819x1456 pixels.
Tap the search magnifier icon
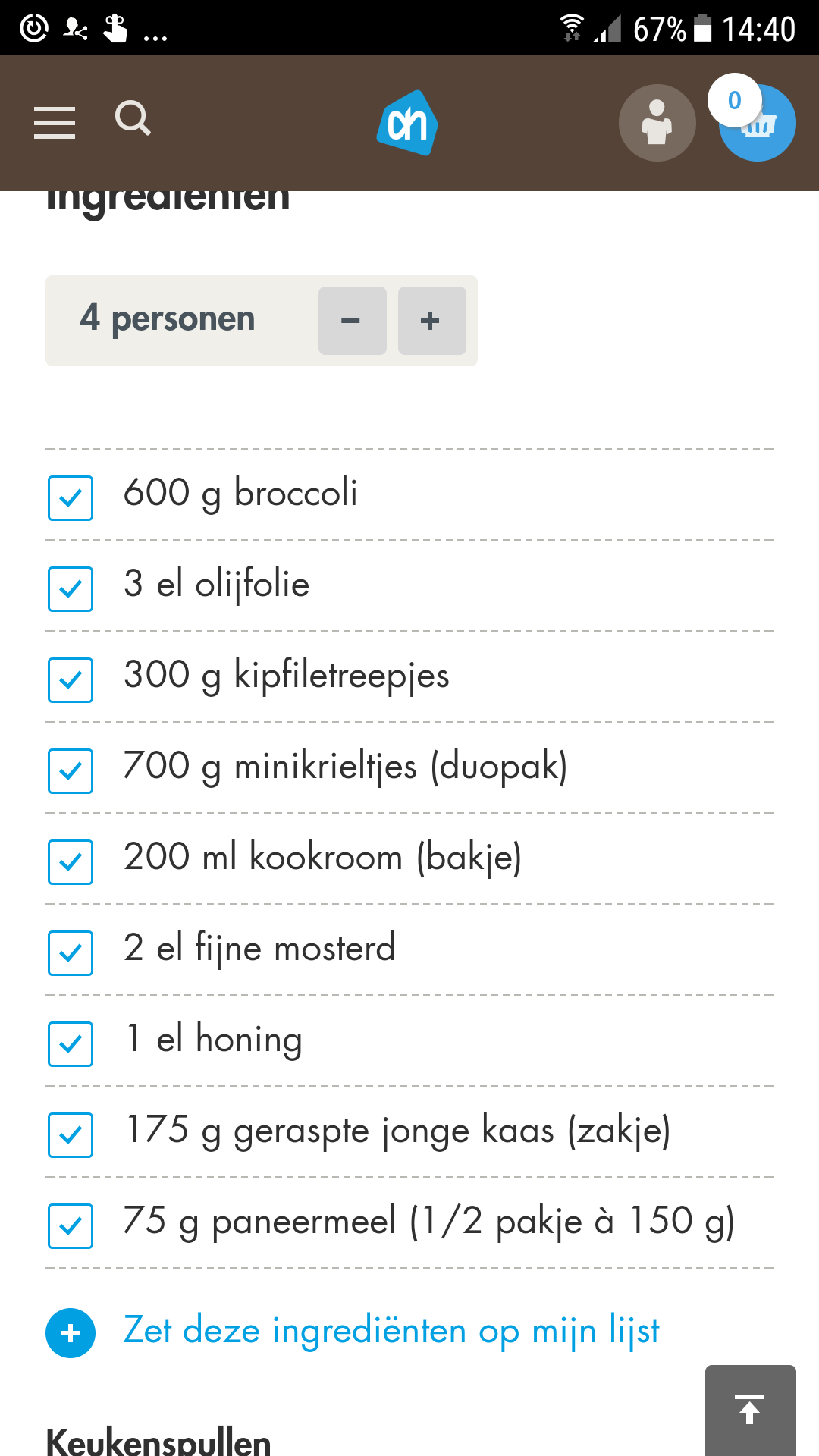(x=133, y=118)
